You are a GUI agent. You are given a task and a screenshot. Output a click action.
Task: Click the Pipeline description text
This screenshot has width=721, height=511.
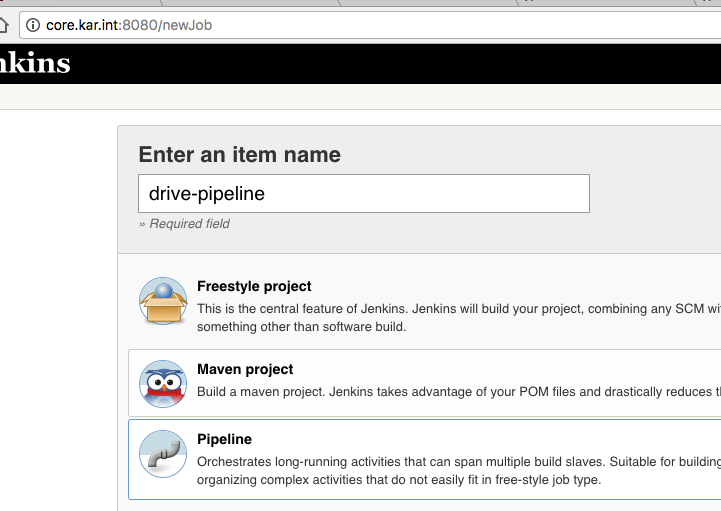(459, 471)
